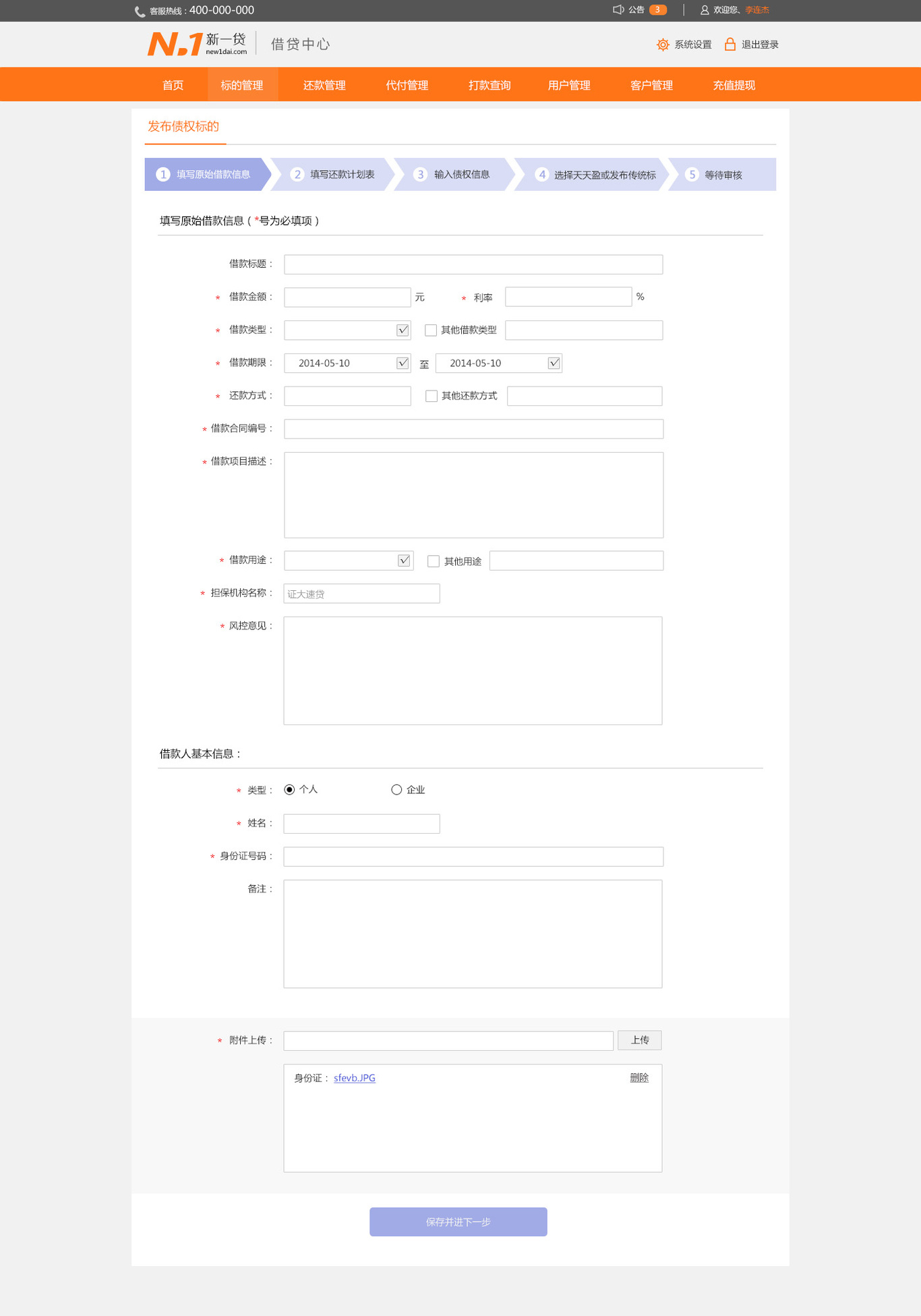The image size is (921, 1316).
Task: Click into the 风控意见 text area
Action: (x=473, y=670)
